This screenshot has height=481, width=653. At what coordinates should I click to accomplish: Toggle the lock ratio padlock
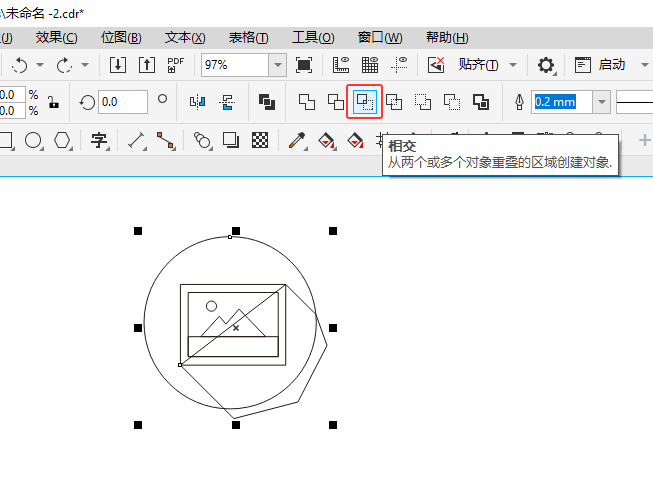click(x=53, y=102)
